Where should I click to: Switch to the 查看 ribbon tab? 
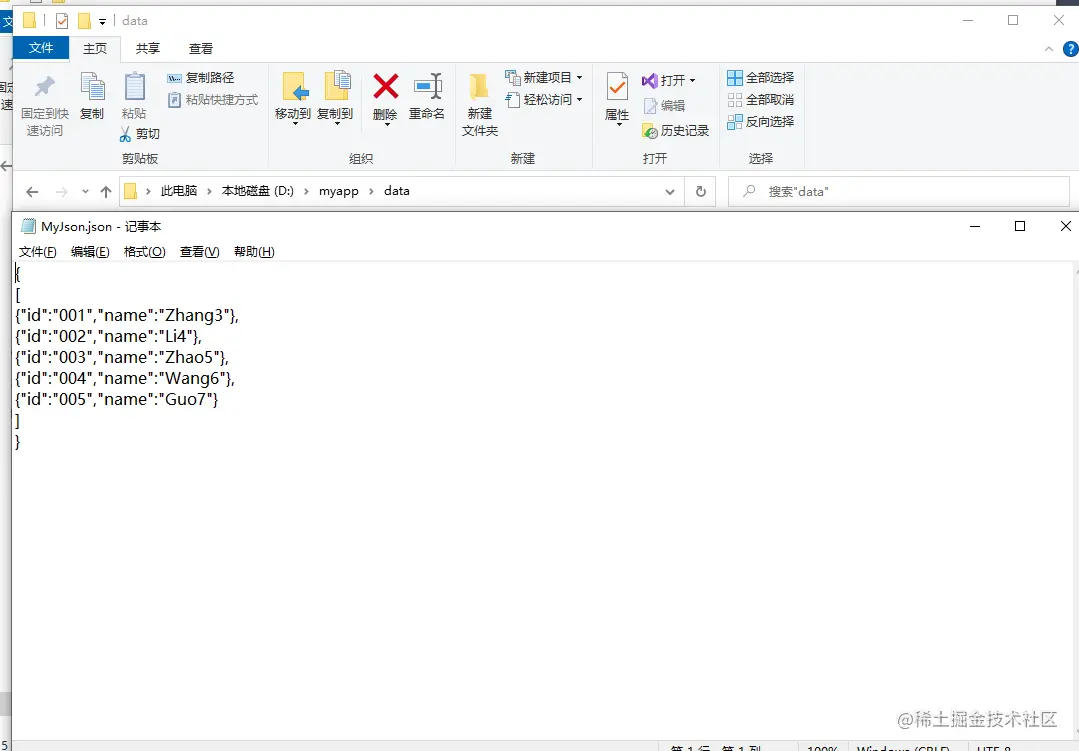pyautogui.click(x=201, y=47)
